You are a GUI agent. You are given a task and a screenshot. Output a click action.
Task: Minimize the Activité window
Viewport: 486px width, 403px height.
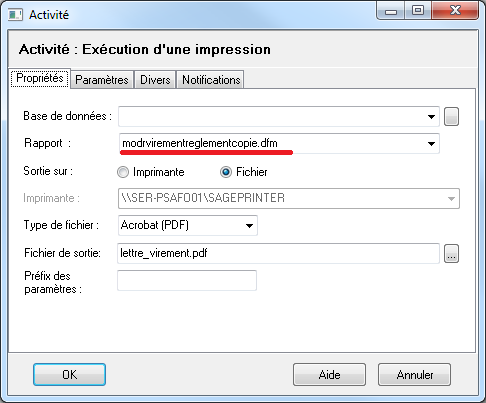(391, 11)
